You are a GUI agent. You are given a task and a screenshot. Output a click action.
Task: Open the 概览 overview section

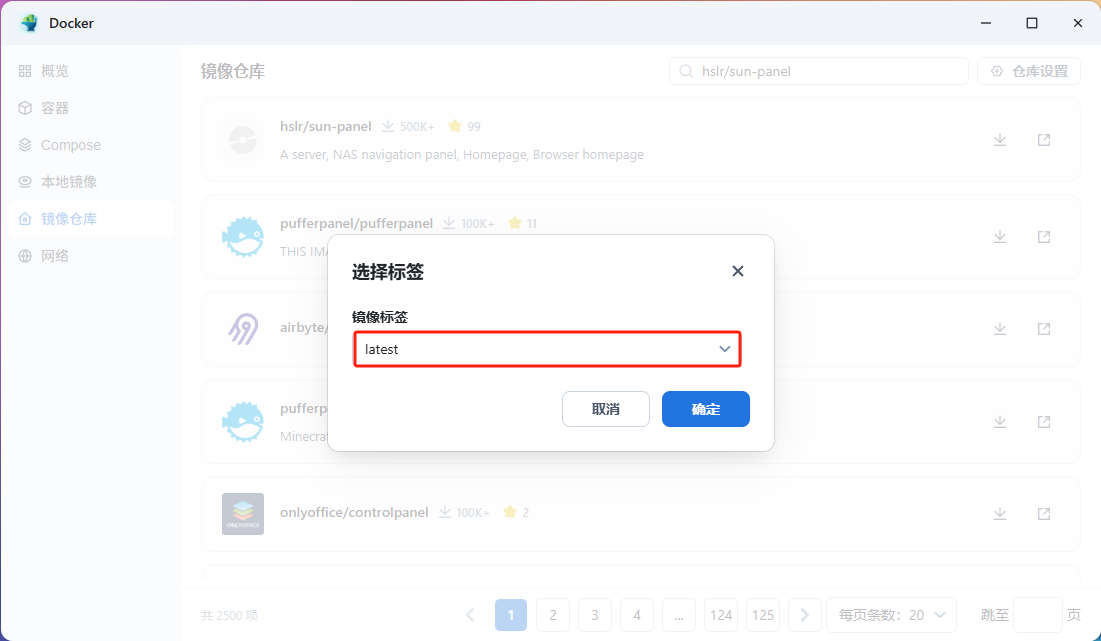pyautogui.click(x=91, y=71)
